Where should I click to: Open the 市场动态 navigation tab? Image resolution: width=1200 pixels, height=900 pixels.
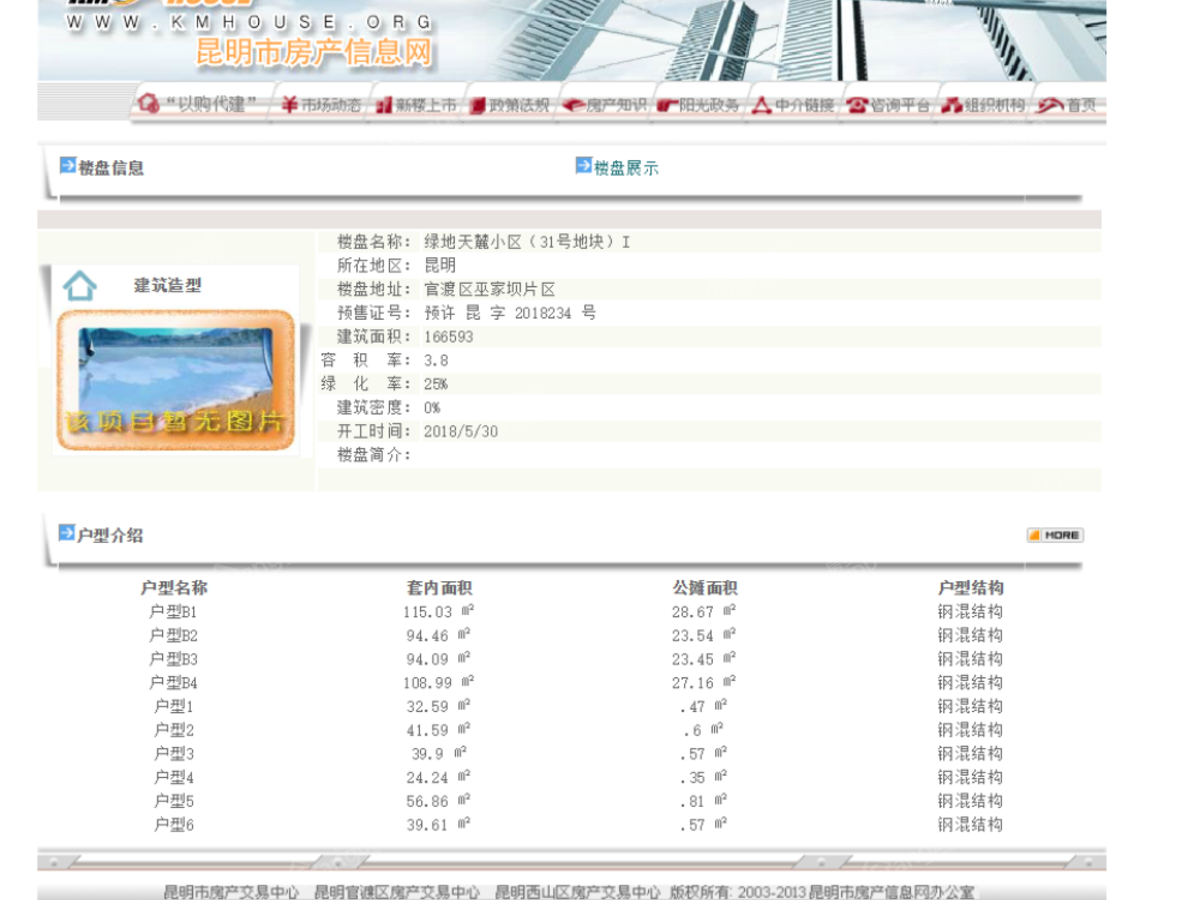320,104
